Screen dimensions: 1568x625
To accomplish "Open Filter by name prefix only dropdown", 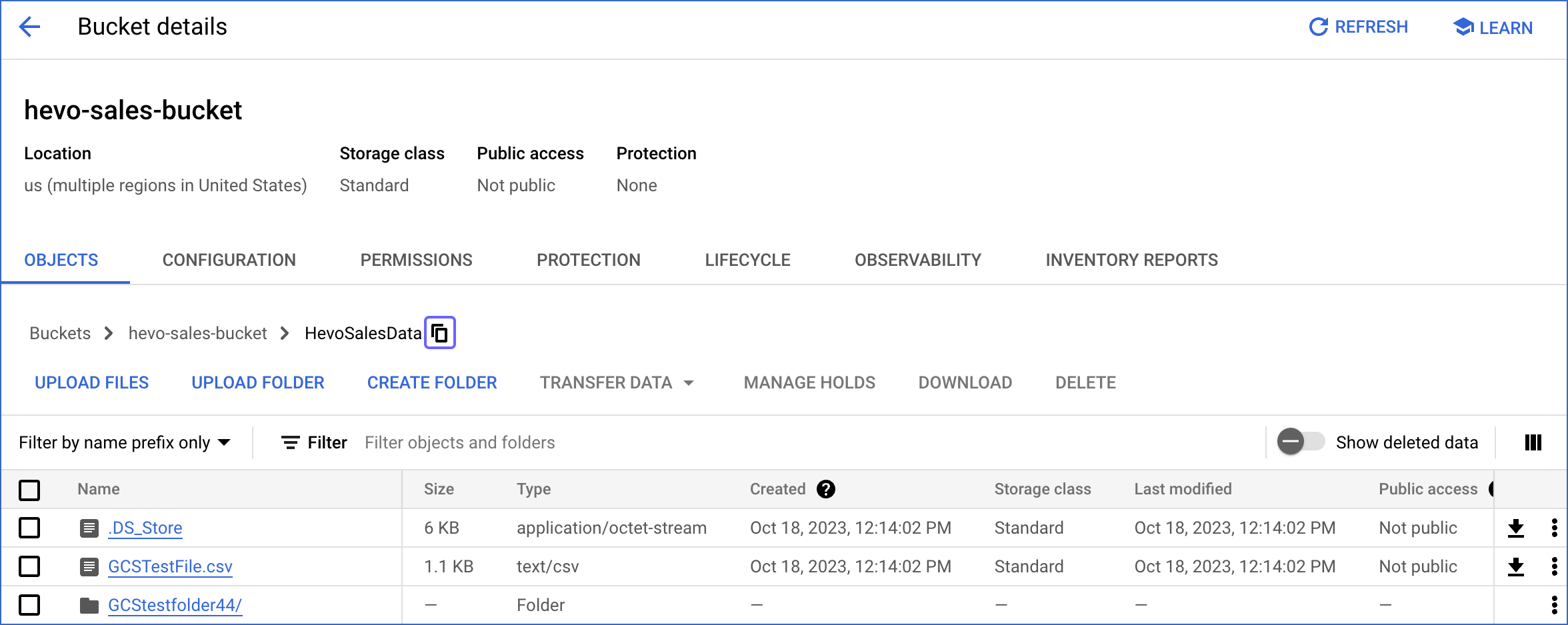I will pyautogui.click(x=125, y=442).
